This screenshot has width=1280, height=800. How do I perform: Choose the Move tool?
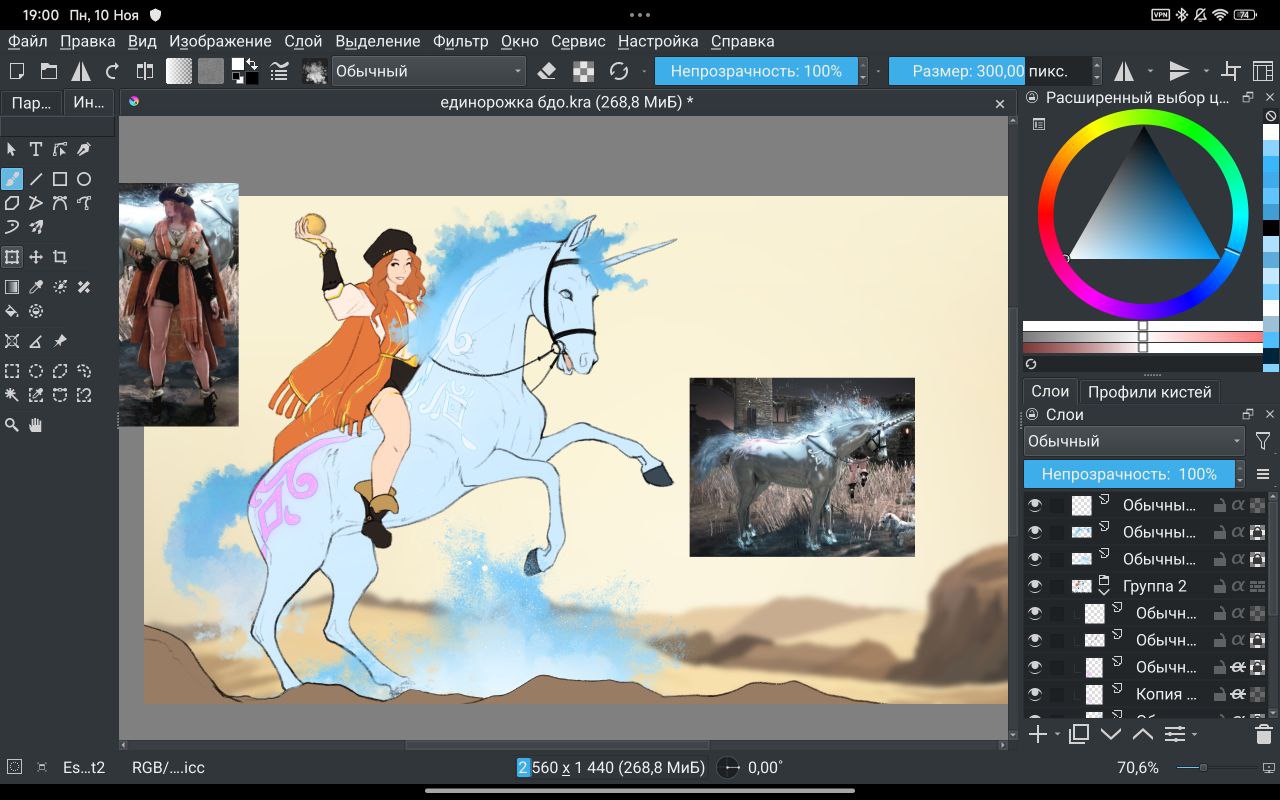pos(36,257)
